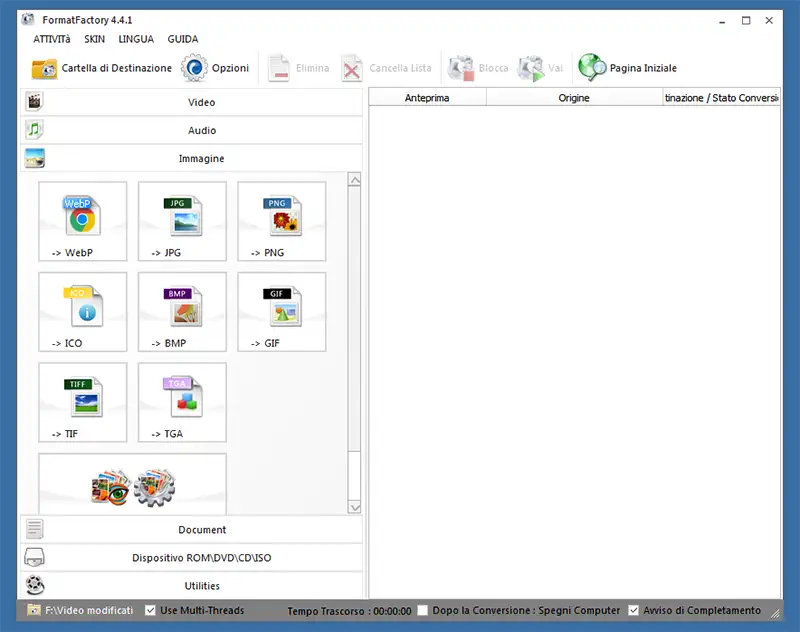Screen dimensions: 800x632
Task: Click the window resize grip corner
Action: coord(775,614)
